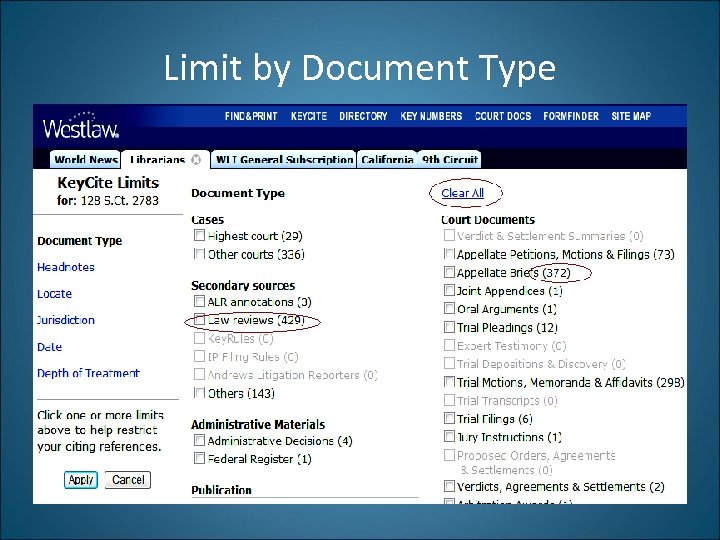
Task: Click the Trial Depositions & Discovery checkbox
Action: (449, 363)
